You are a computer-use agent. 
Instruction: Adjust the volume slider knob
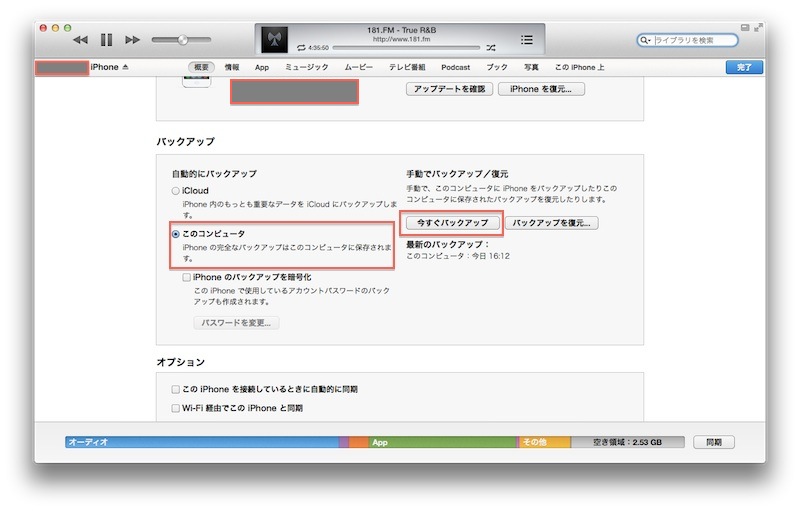(183, 40)
